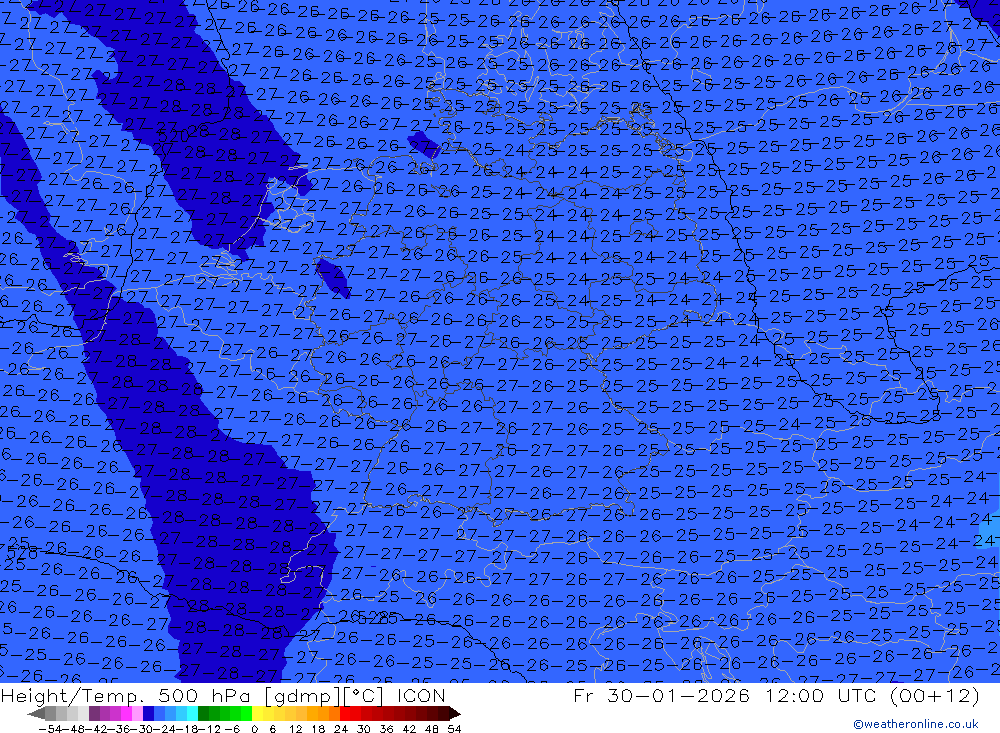The image size is (1000, 733).
Task: Click the gray left legend arrow
Action: (x=36, y=714)
